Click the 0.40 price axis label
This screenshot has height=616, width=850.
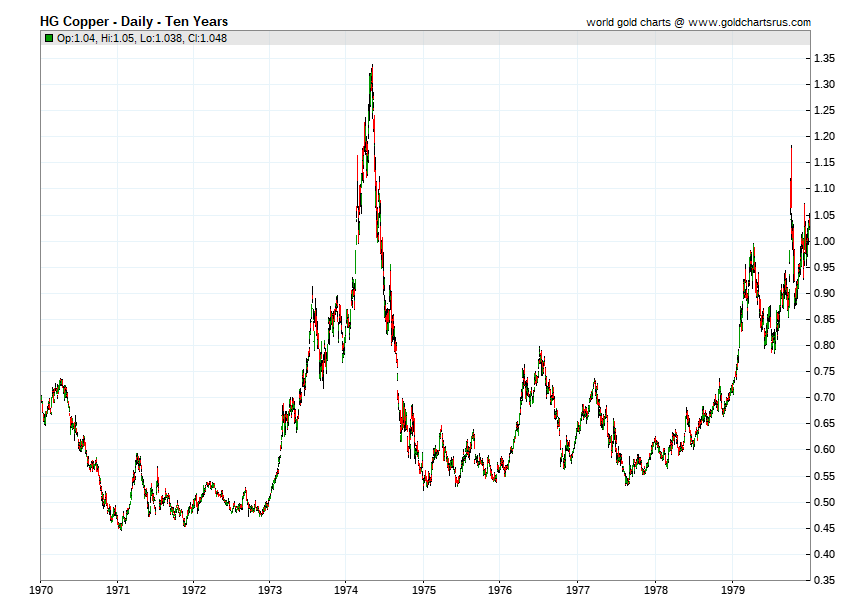[x=825, y=555]
